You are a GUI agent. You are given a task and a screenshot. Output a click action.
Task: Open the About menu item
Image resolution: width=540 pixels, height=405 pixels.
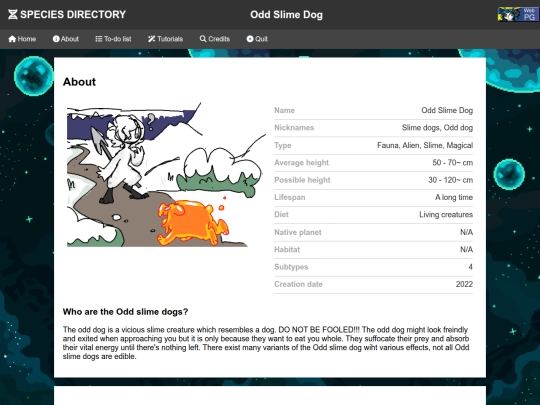[66, 39]
